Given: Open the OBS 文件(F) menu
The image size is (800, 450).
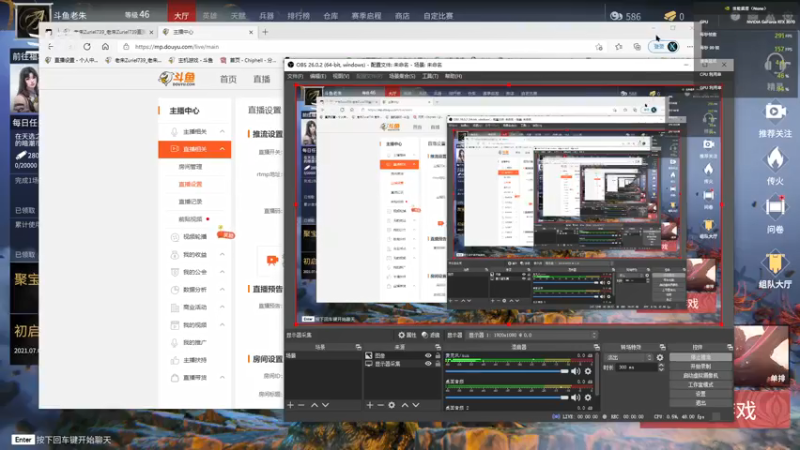Looking at the screenshot, I should coord(295,76).
